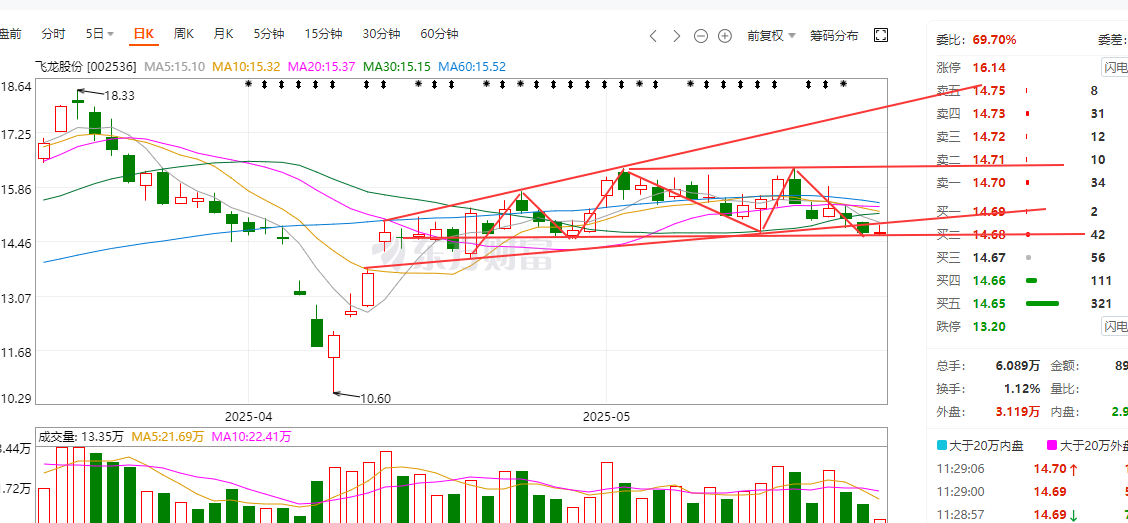Zoom out the K-line chart
This screenshot has height=523, width=1128.
point(701,35)
